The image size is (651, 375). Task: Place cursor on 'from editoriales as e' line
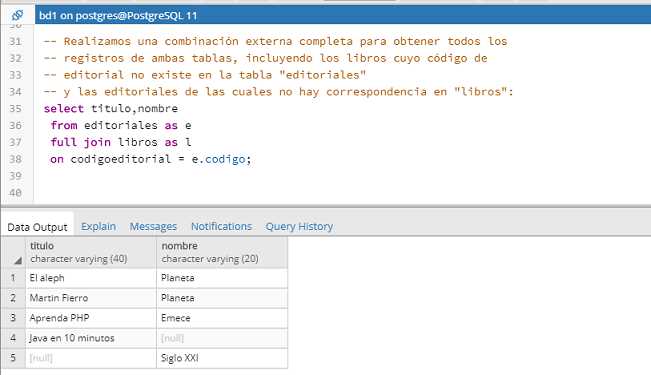[121, 125]
